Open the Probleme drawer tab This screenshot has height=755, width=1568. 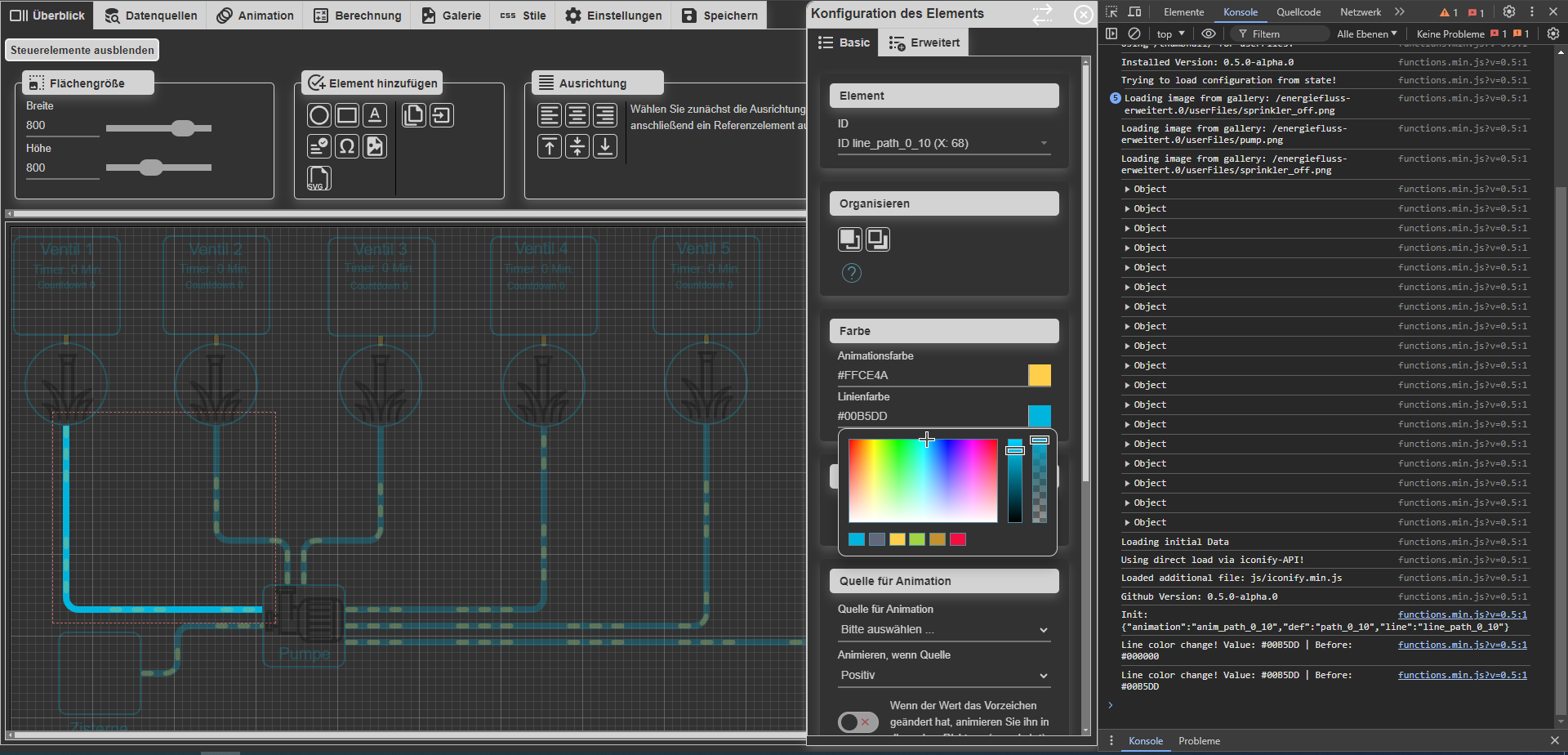pos(1199,741)
